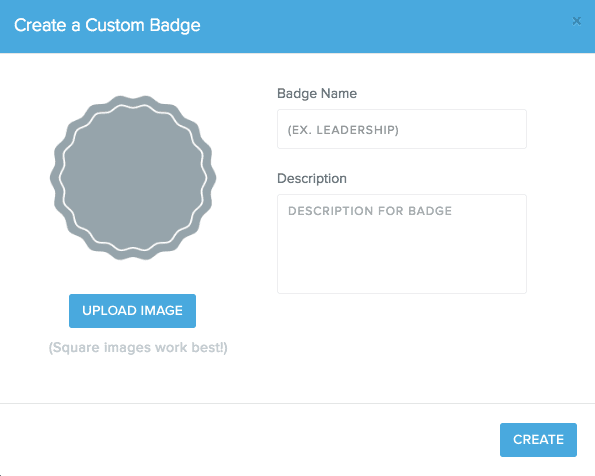
Task: Click the UPLOAD IMAGE button
Action: coord(132,311)
